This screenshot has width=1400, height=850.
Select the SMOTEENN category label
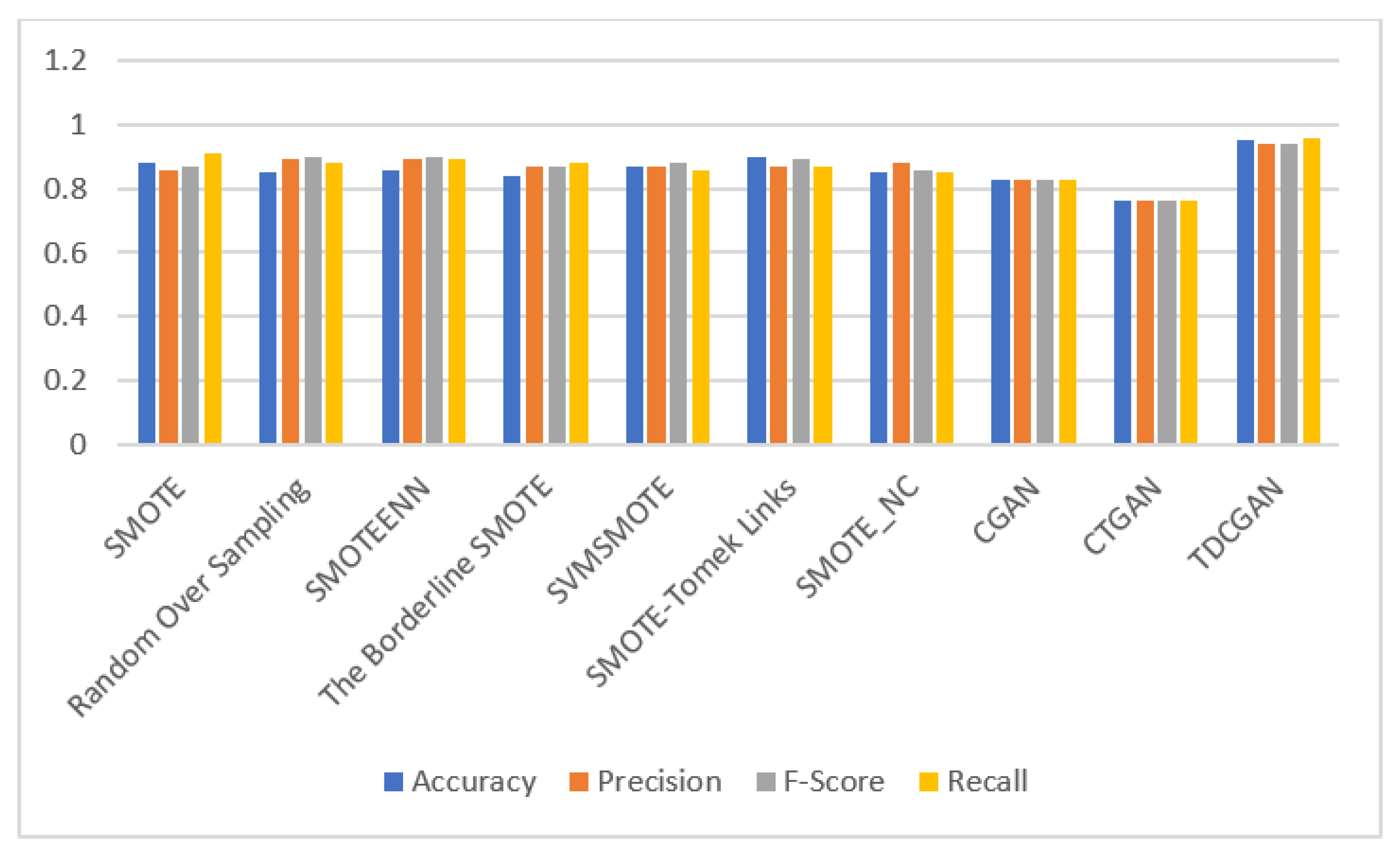(367, 538)
